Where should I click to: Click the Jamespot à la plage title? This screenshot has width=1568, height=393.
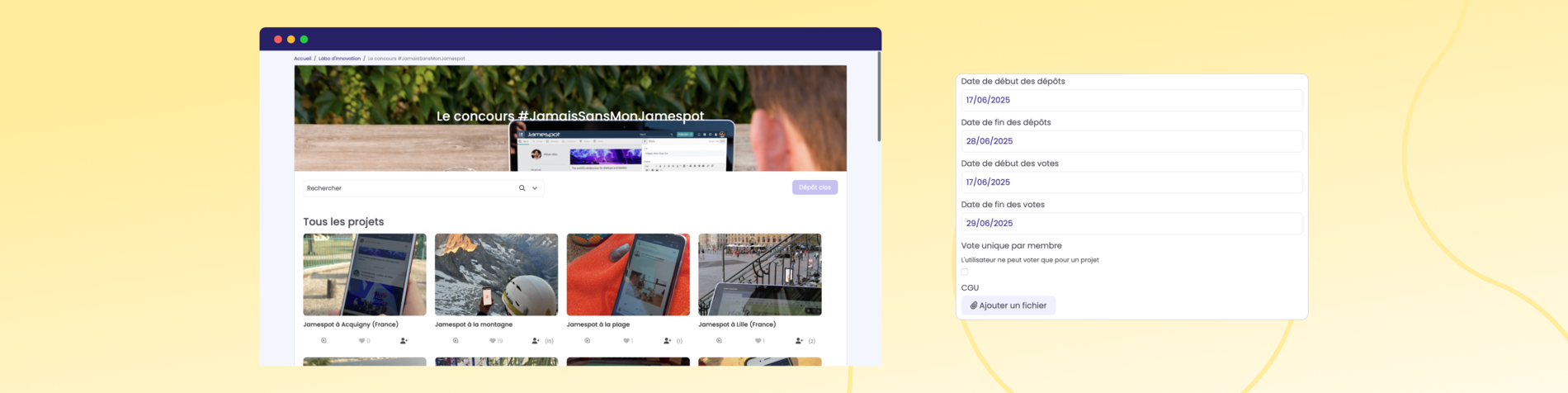pyautogui.click(x=598, y=324)
